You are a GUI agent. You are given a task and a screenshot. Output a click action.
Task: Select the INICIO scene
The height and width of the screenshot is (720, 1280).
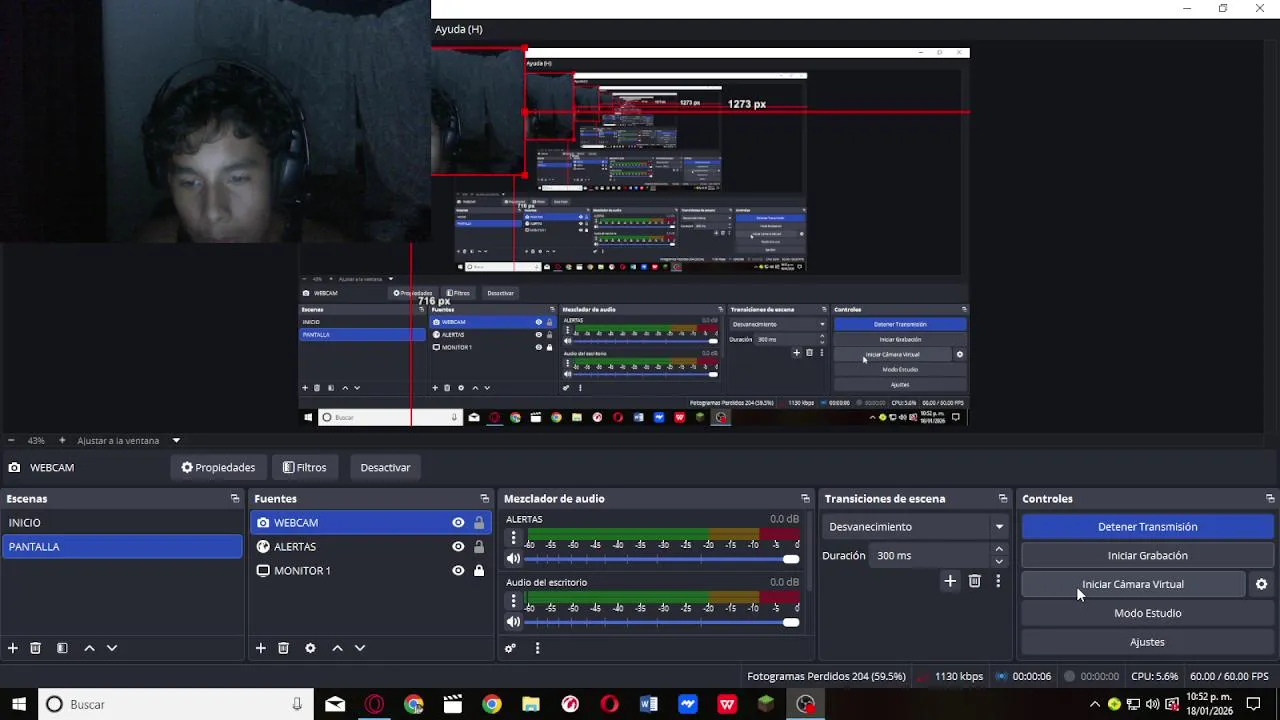122,522
